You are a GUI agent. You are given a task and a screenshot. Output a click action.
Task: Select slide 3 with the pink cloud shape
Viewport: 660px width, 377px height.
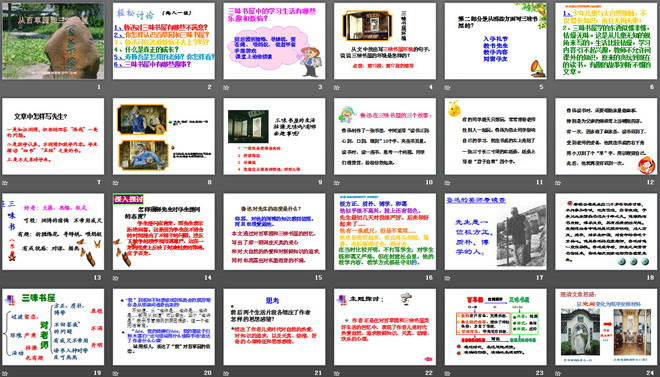click(x=274, y=41)
